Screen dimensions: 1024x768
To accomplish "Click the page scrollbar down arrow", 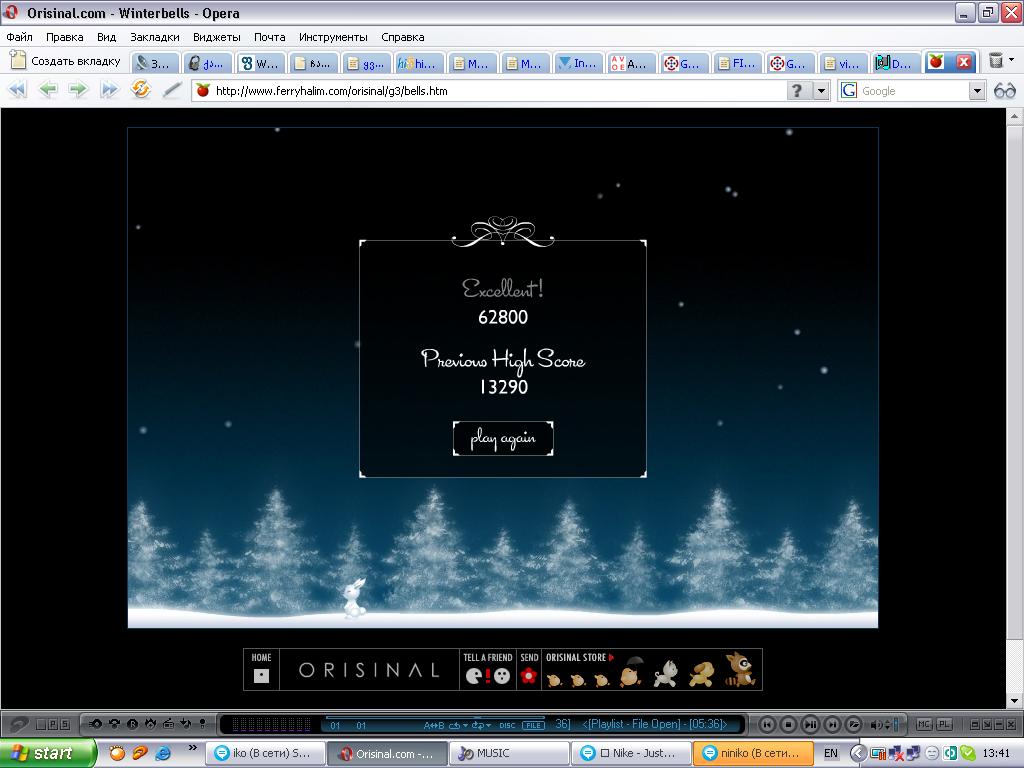I will tap(1014, 701).
